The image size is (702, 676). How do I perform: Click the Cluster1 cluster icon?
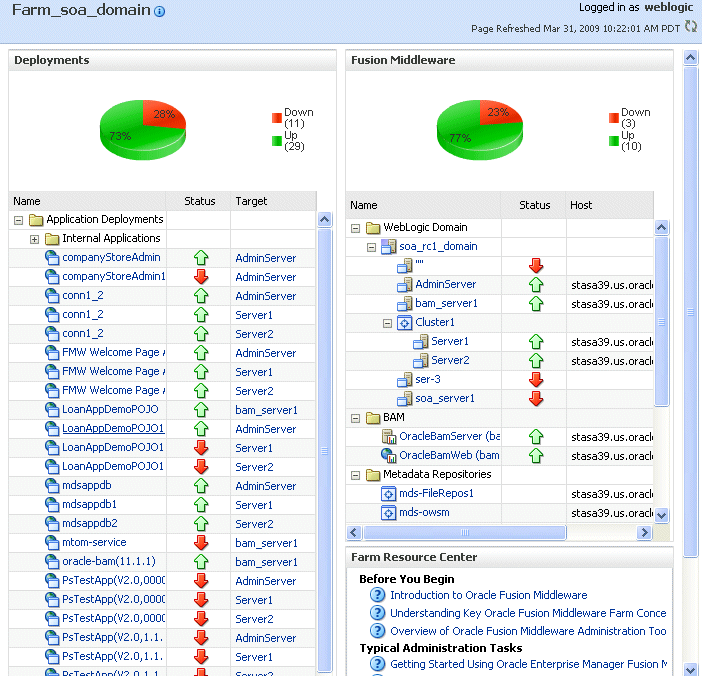coord(404,323)
